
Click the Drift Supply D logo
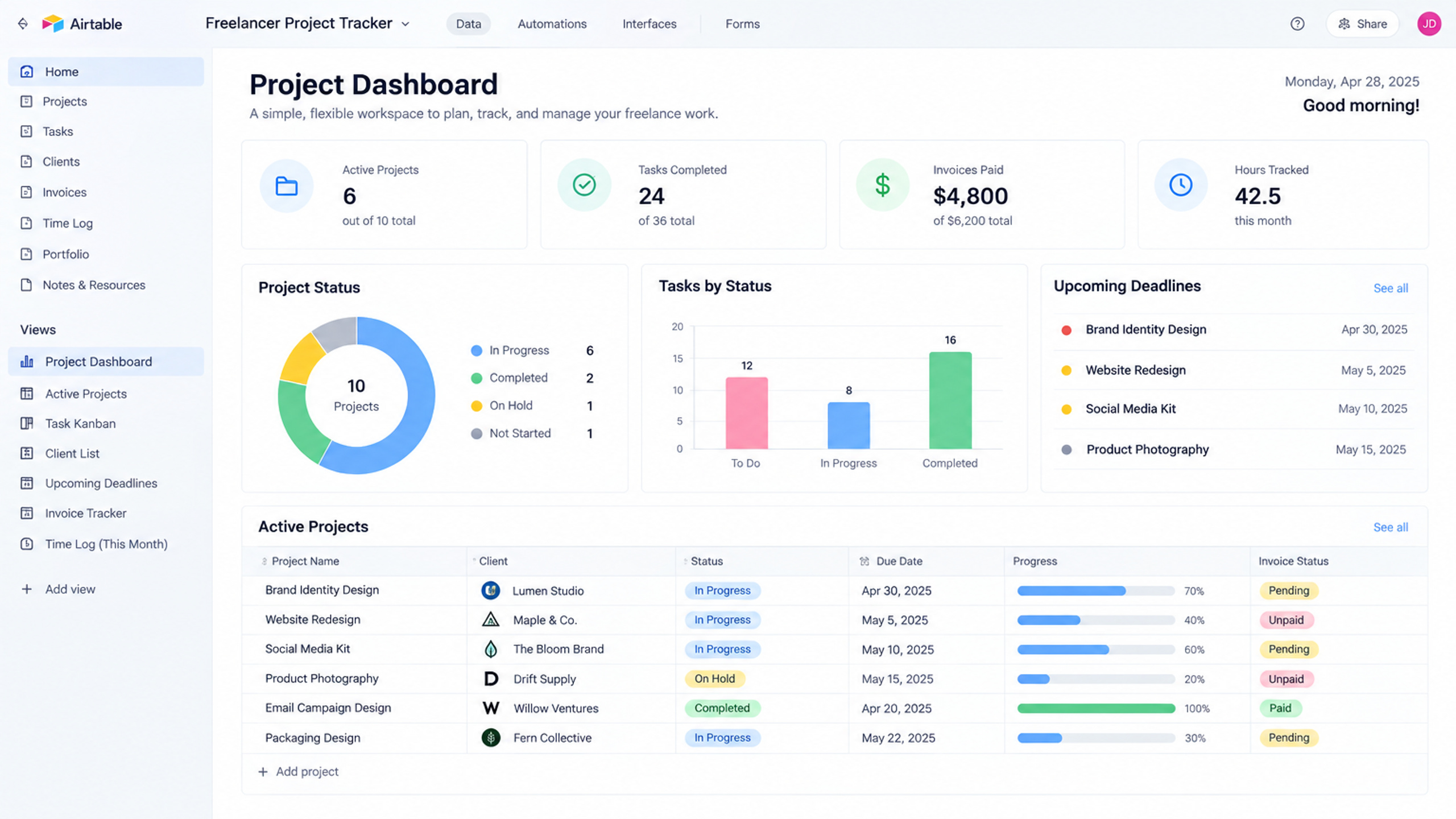(x=491, y=679)
